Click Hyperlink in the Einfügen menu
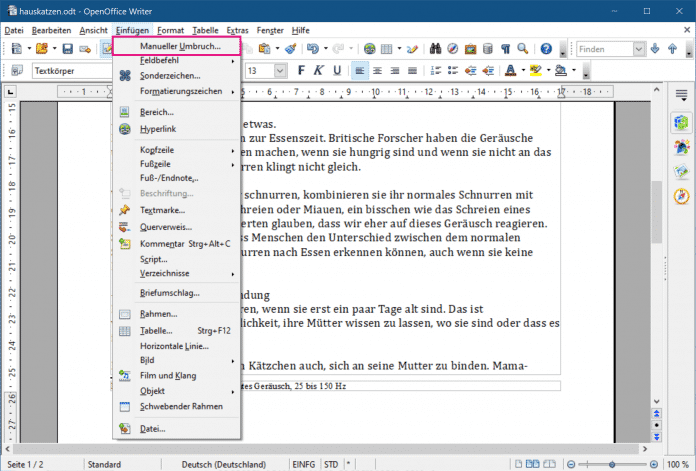The height and width of the screenshot is (471, 696). click(160, 129)
